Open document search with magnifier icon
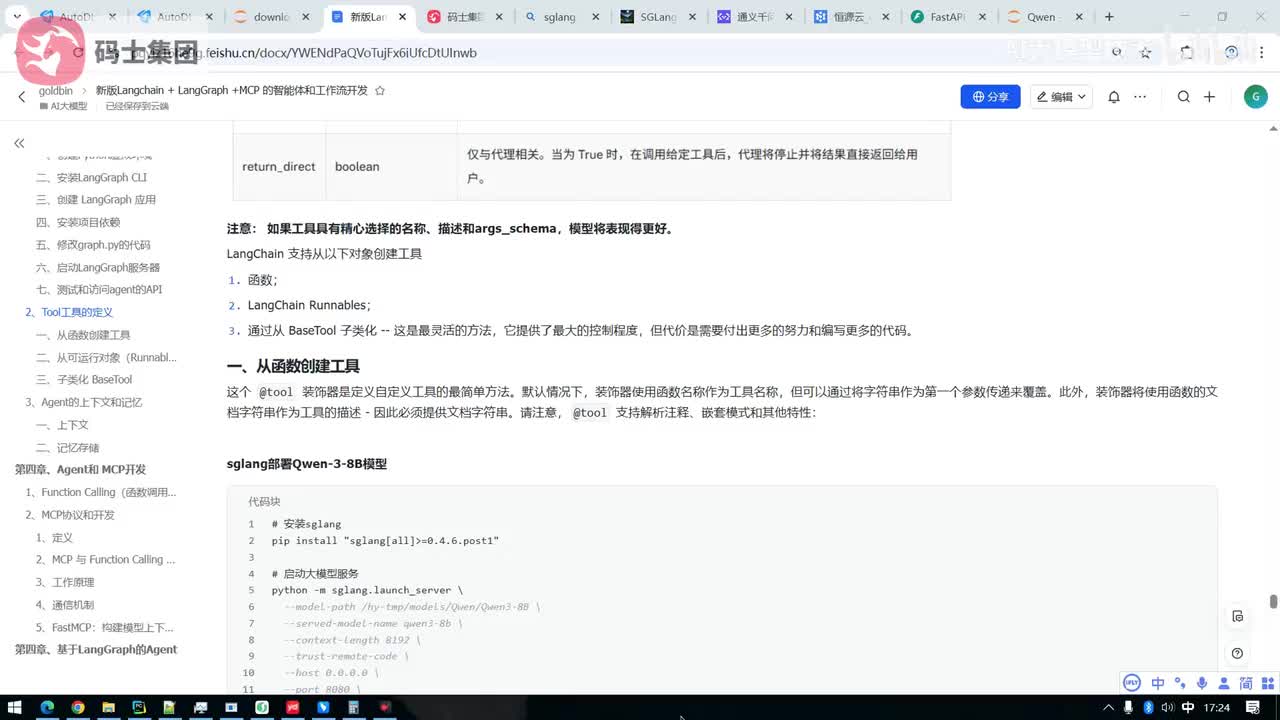Image resolution: width=1280 pixels, height=720 pixels. pos(1184,97)
